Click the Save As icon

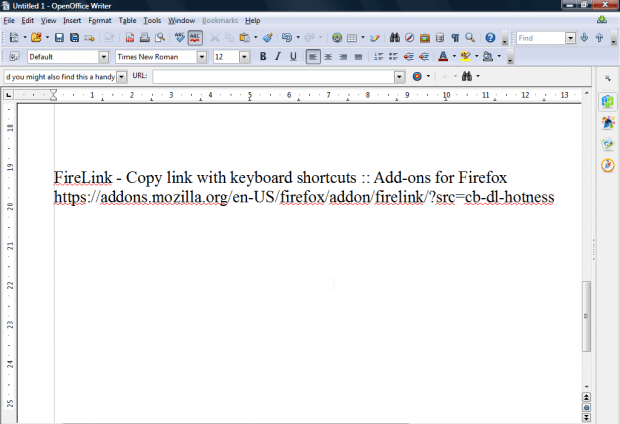(x=74, y=38)
